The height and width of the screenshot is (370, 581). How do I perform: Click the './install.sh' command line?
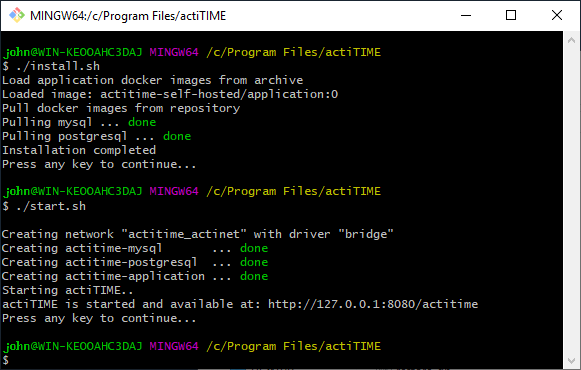(x=51, y=66)
